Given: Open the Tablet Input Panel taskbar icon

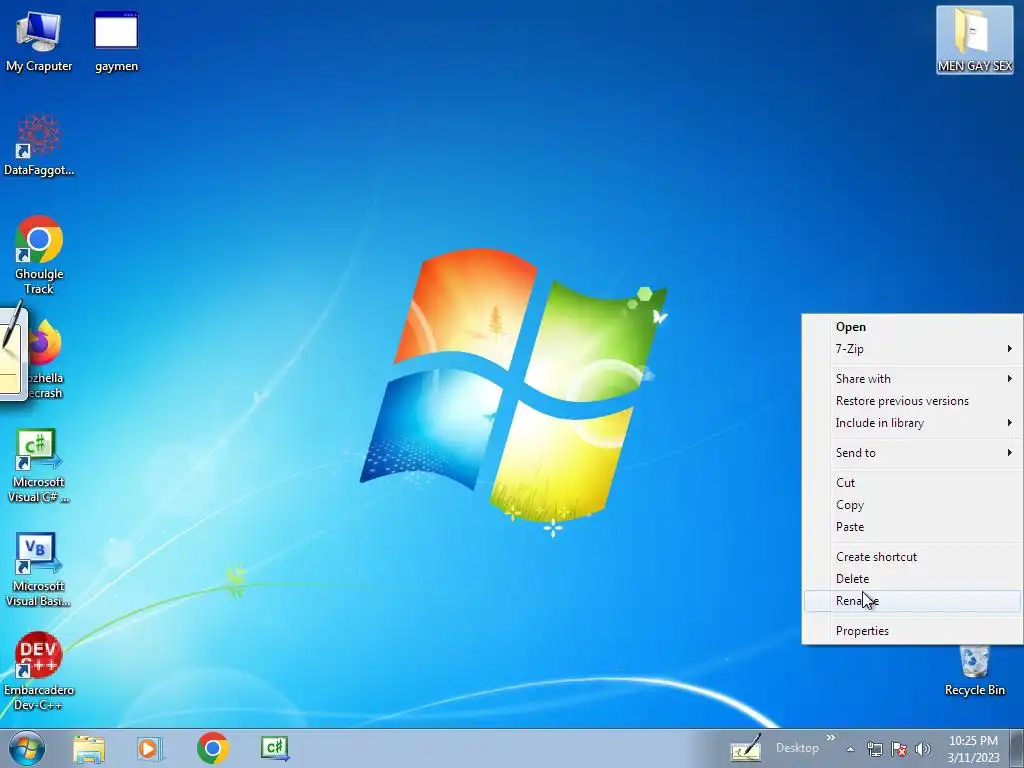Looking at the screenshot, I should click(746, 748).
